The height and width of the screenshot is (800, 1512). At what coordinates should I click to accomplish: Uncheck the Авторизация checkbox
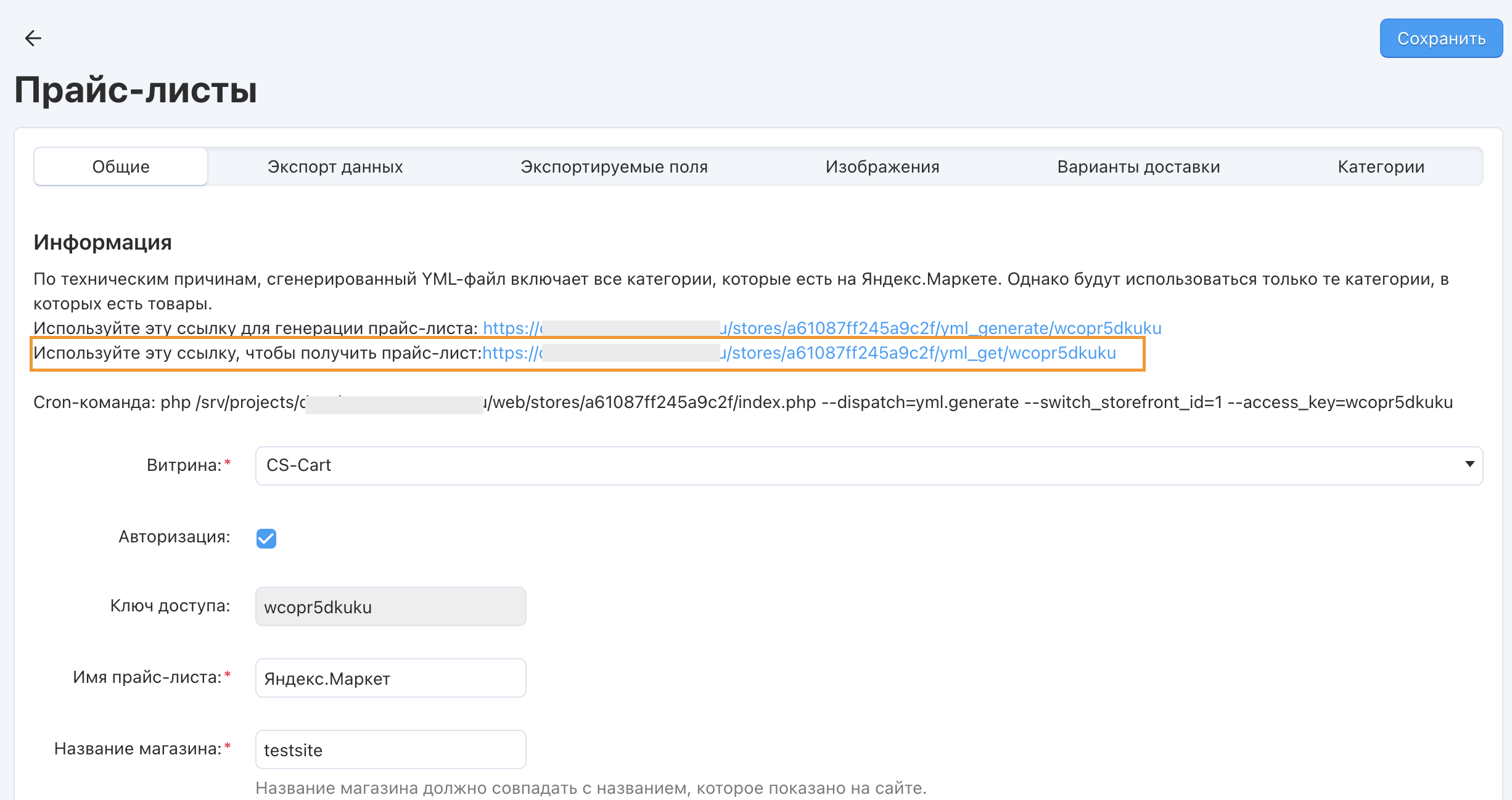pos(266,538)
